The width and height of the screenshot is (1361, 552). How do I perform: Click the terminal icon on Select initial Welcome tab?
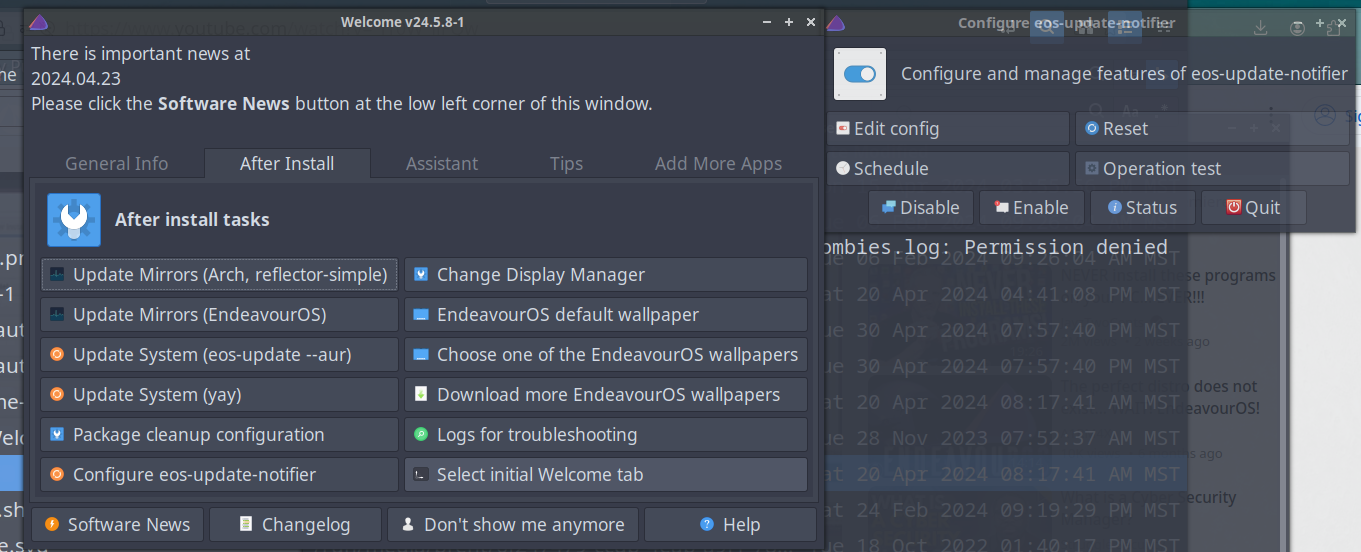point(421,474)
